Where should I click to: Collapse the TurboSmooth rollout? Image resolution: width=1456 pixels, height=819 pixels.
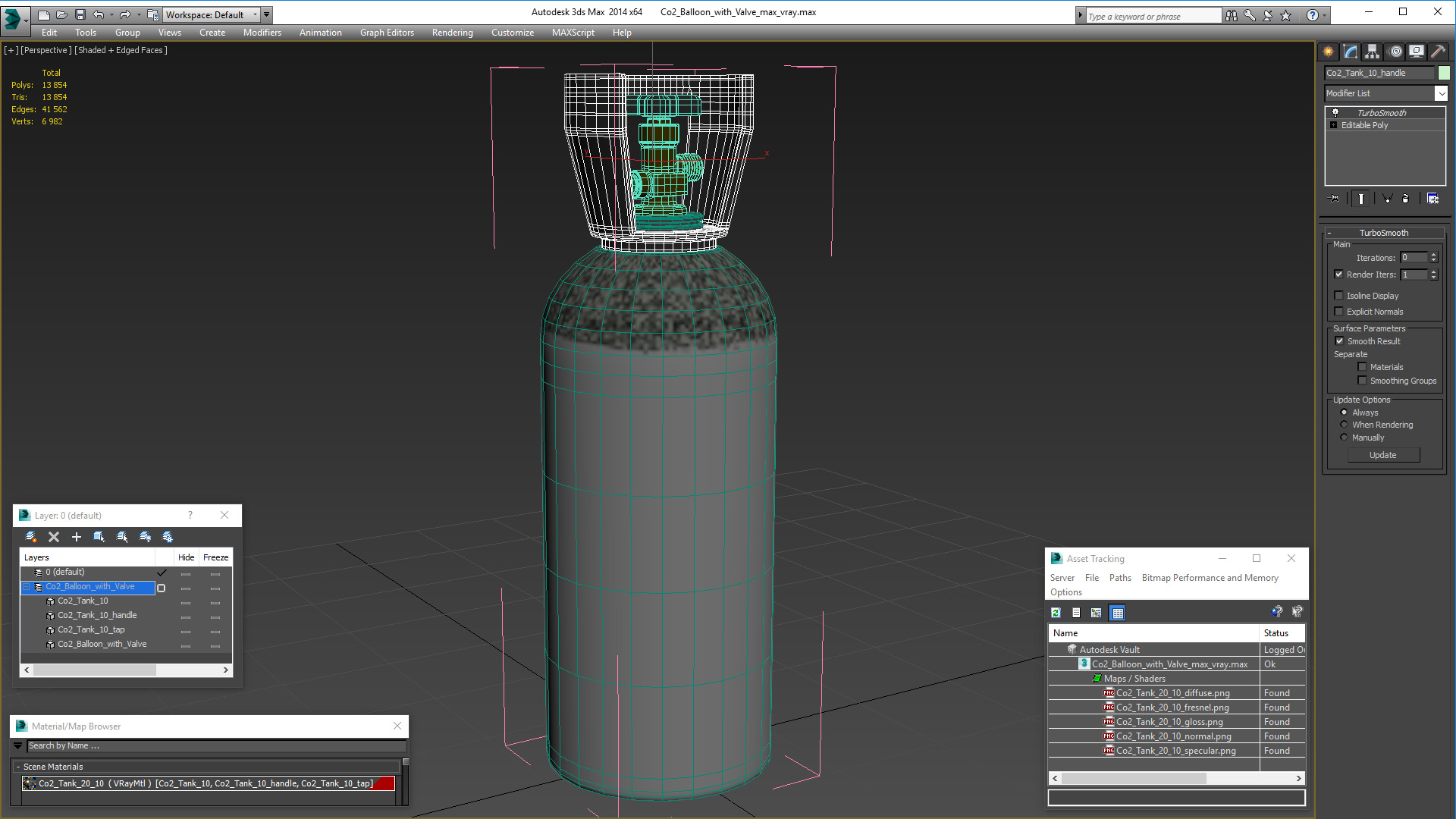tap(1329, 233)
